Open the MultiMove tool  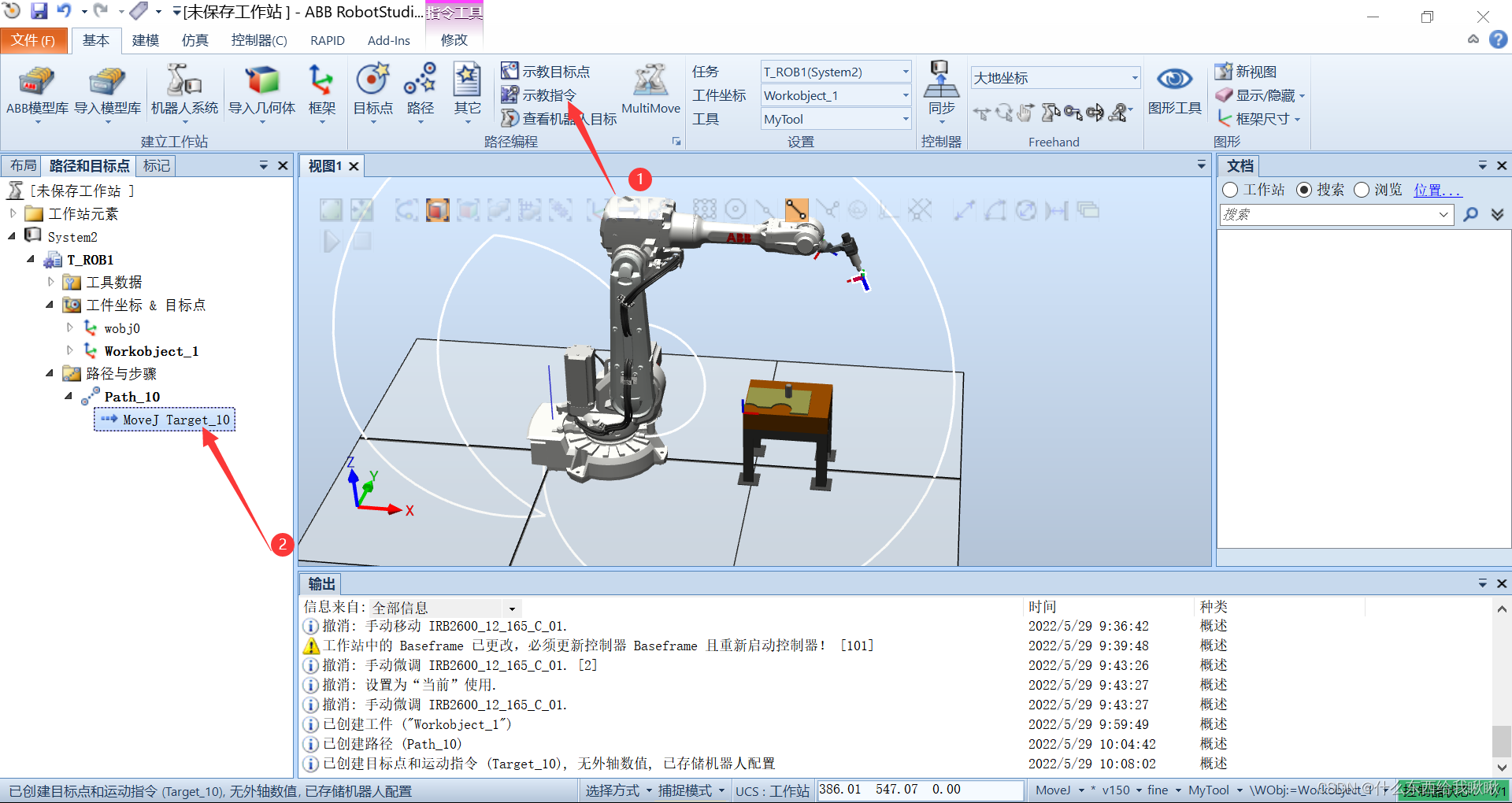(650, 90)
